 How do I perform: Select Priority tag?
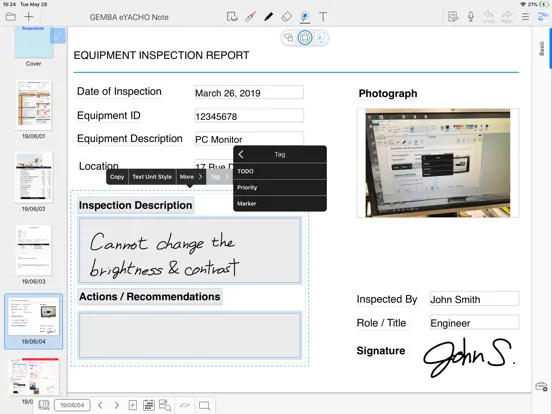[x=280, y=187]
